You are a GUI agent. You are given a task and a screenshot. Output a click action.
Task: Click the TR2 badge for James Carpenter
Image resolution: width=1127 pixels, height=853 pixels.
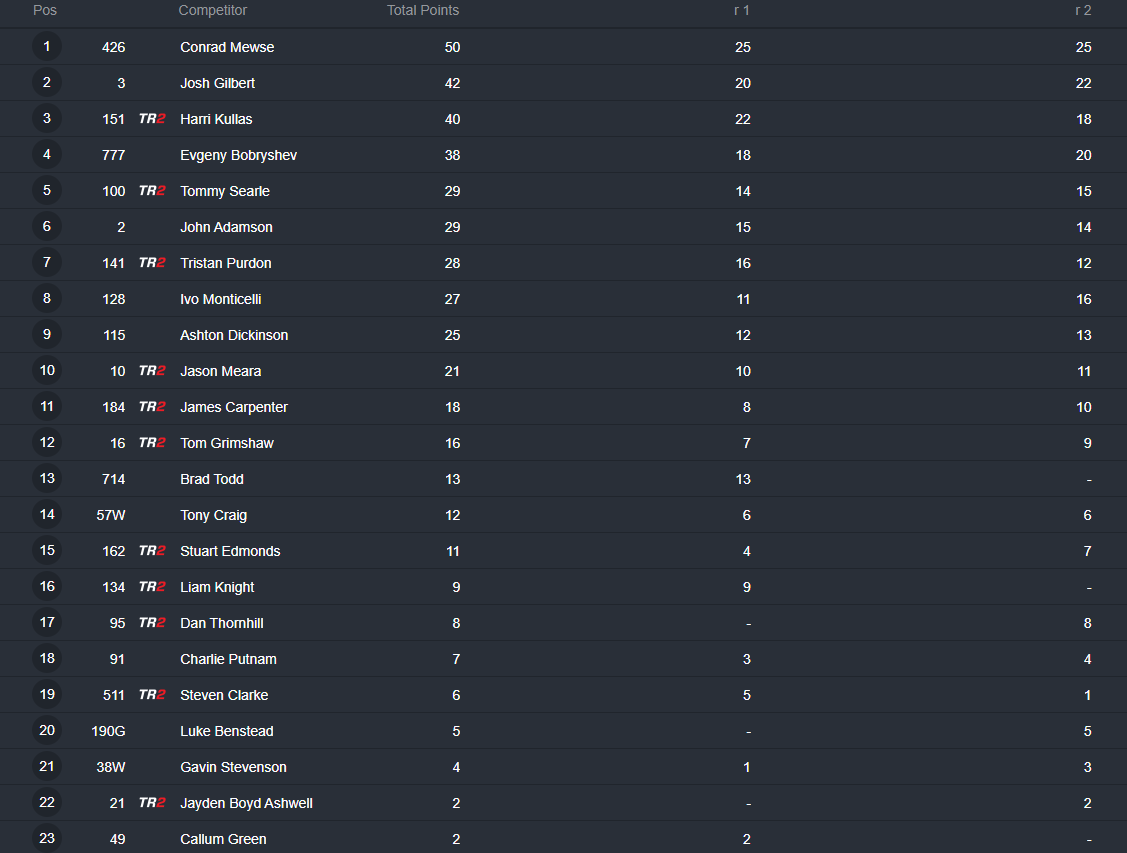click(152, 406)
